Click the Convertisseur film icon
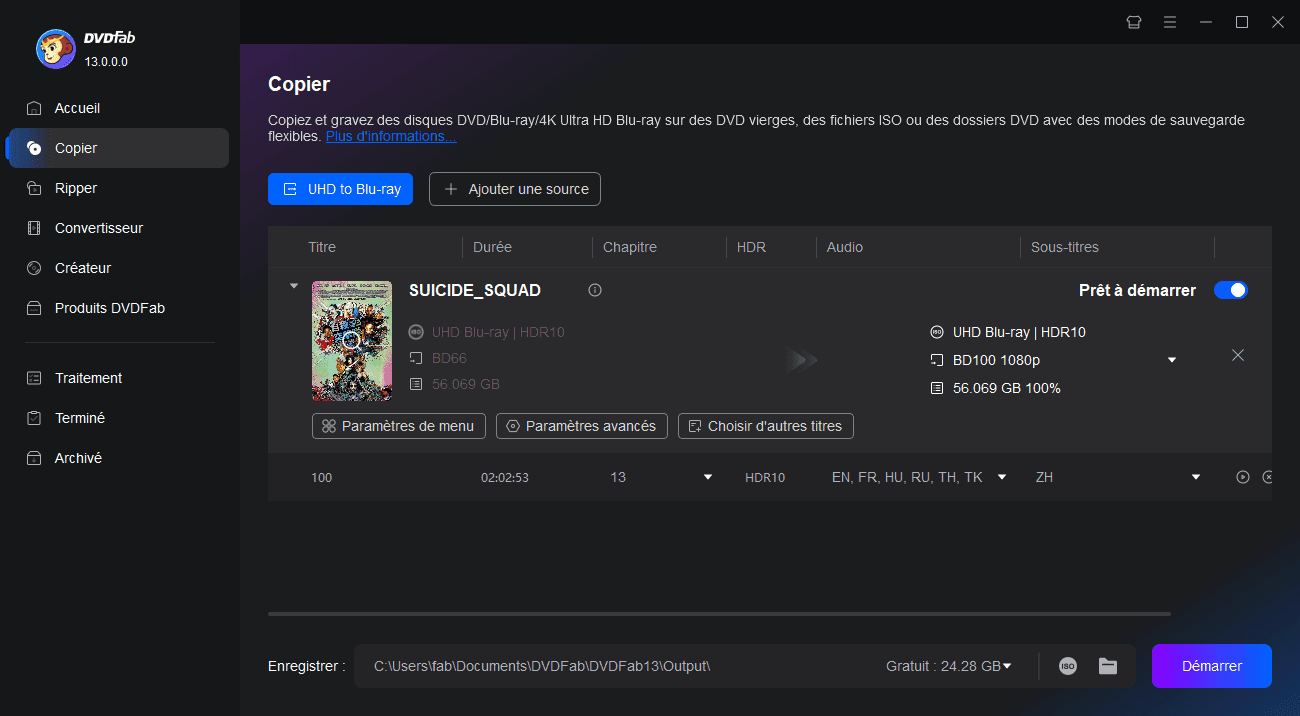Viewport: 1300px width, 716px height. pos(34,228)
